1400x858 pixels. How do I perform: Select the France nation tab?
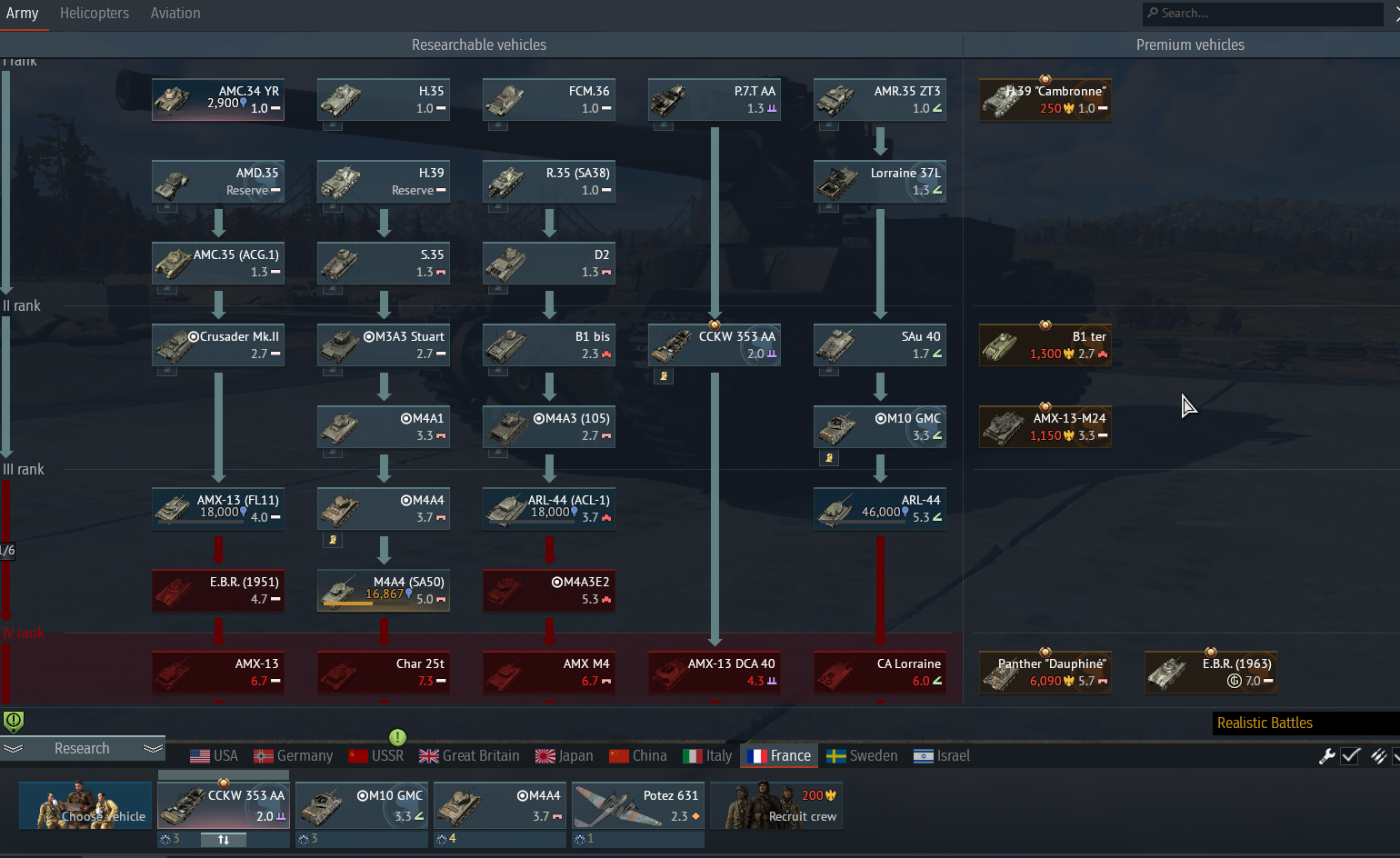778,756
